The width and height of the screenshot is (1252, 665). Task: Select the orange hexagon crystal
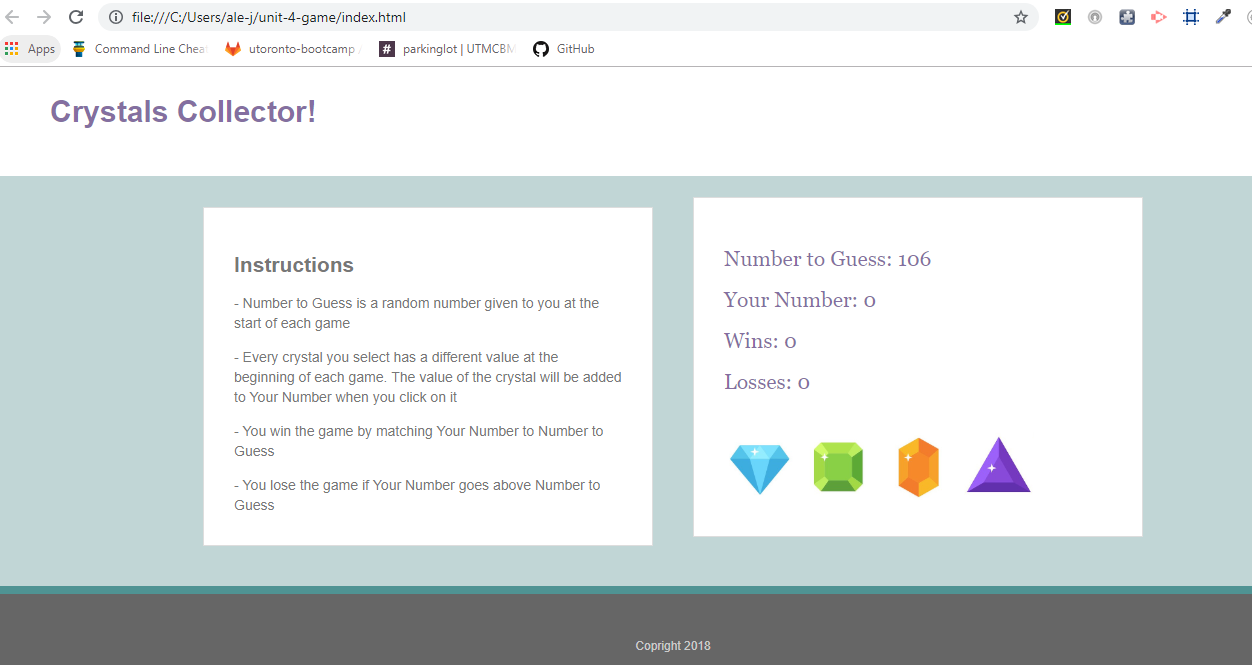[918, 467]
